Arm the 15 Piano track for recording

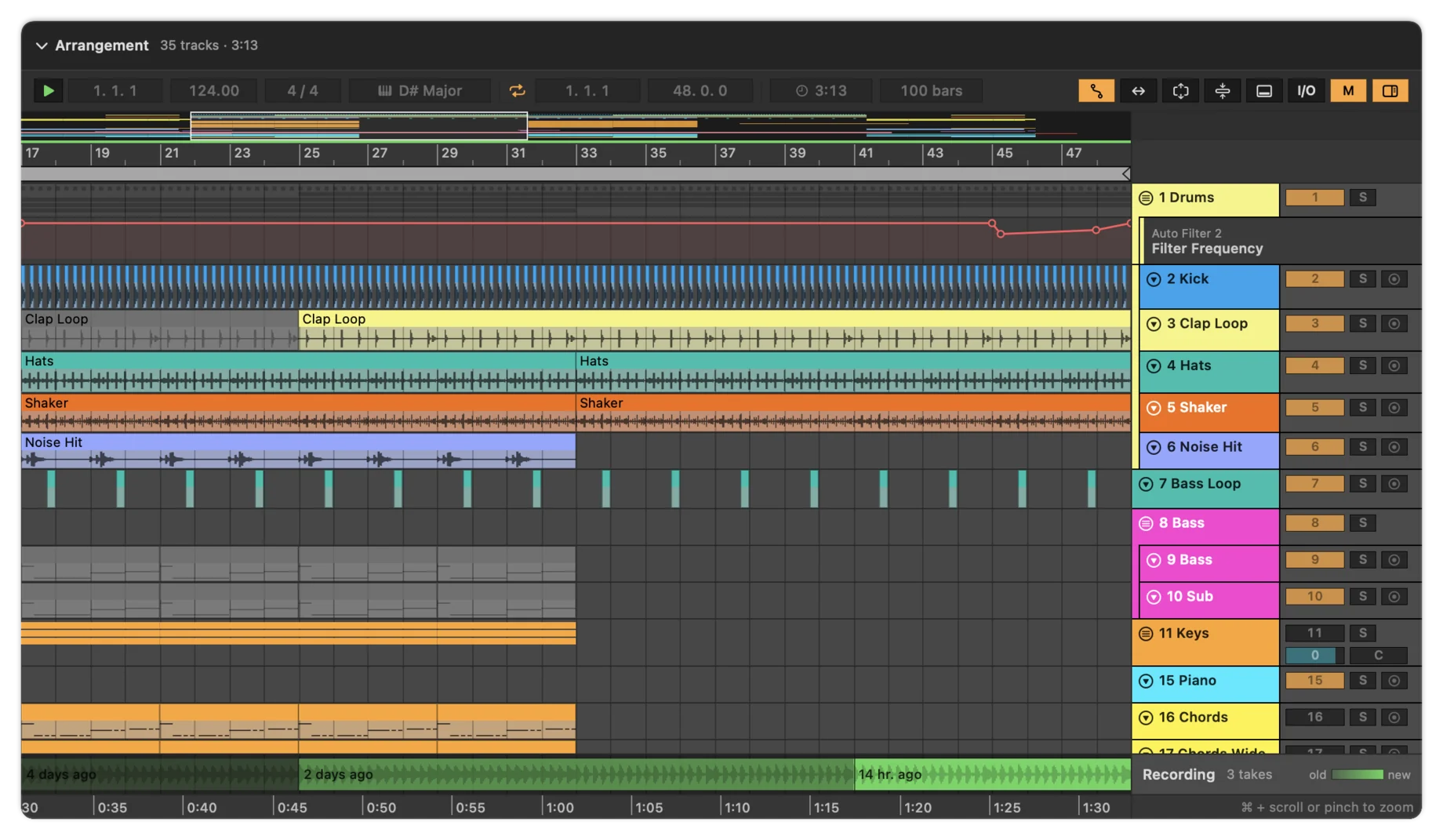click(x=1394, y=681)
